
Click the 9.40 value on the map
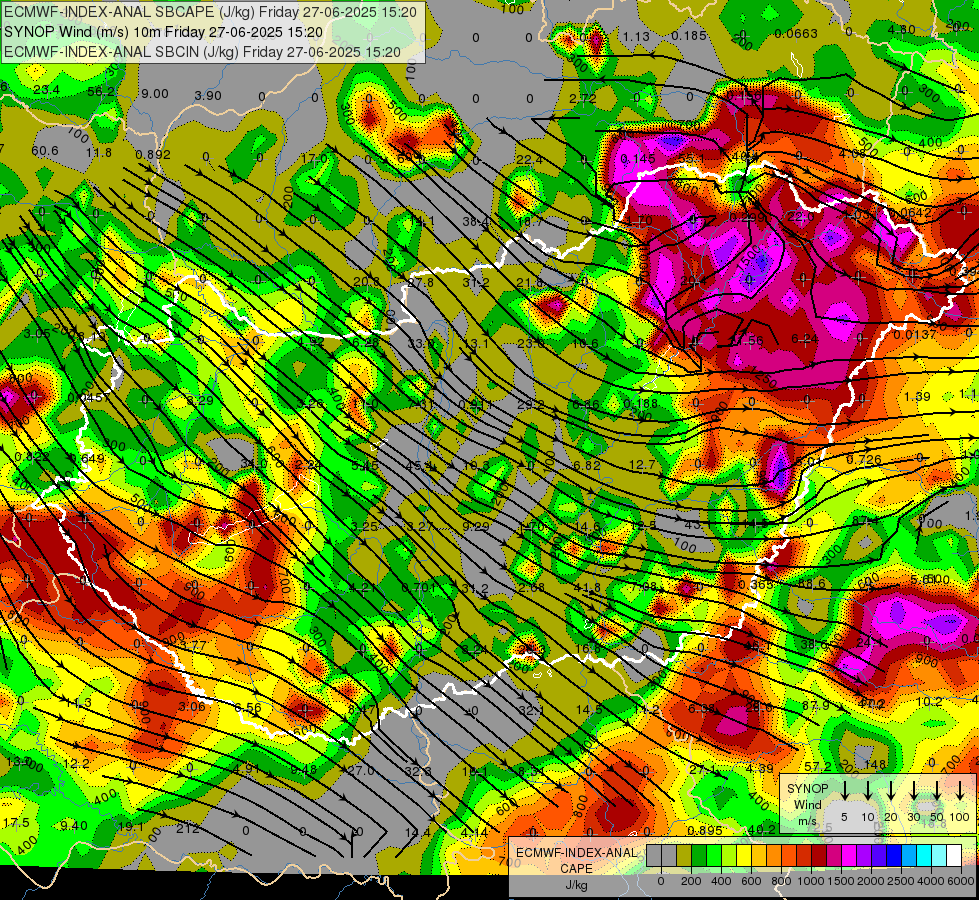[74, 826]
